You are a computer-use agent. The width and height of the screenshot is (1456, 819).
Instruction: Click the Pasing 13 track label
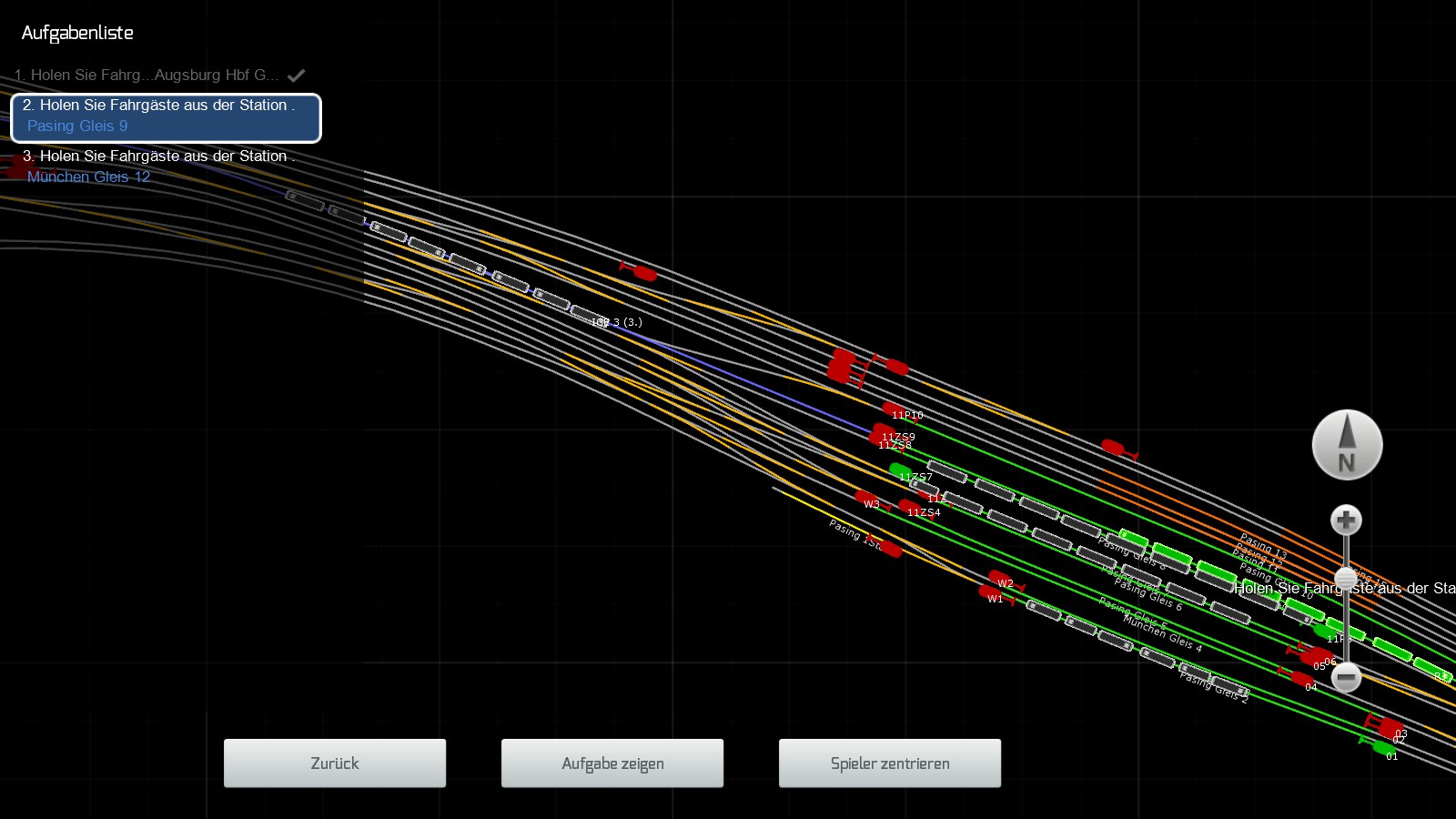[1263, 546]
